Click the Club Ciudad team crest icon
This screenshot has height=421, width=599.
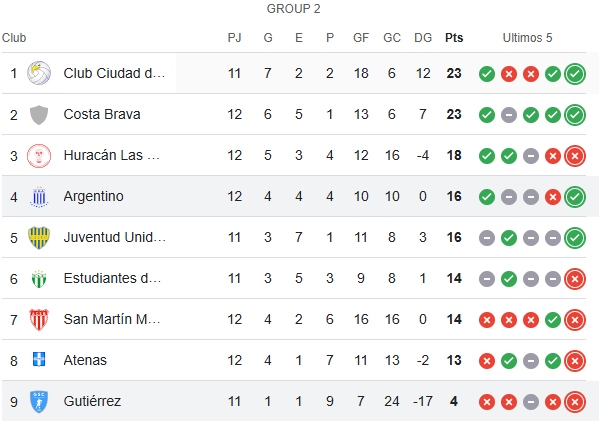[x=39, y=73]
